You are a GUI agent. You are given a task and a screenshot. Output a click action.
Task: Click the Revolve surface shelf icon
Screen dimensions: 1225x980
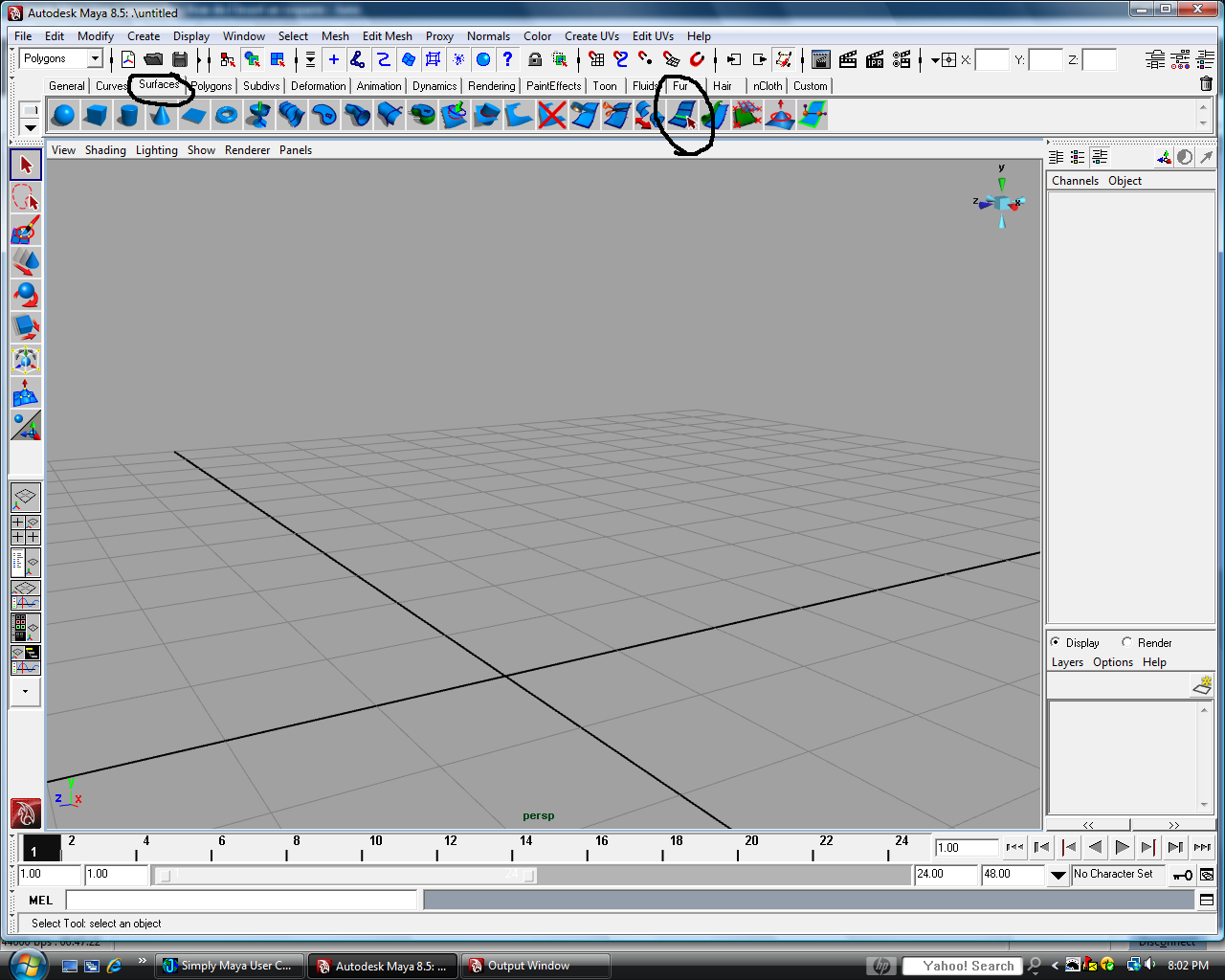pos(258,116)
